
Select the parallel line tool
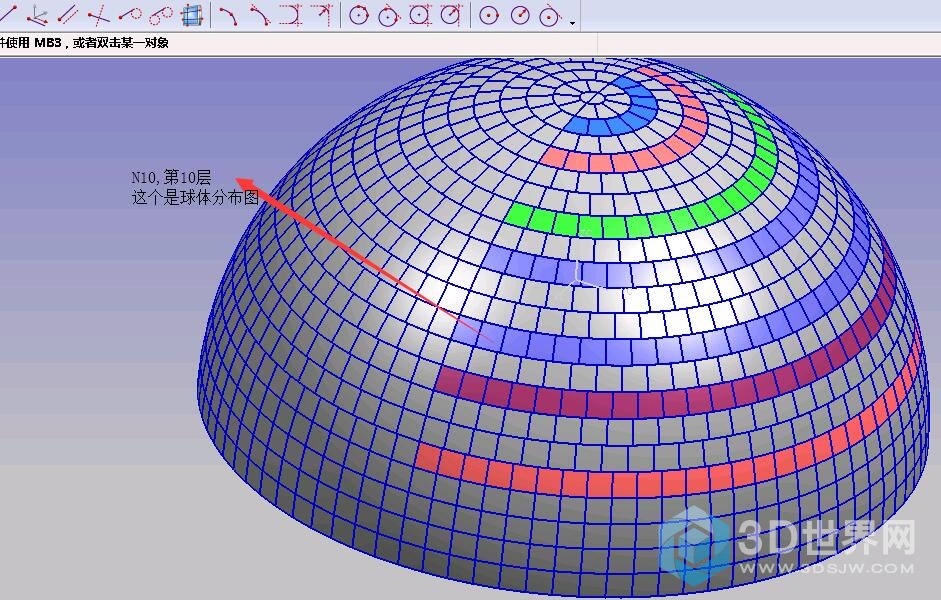click(x=68, y=14)
